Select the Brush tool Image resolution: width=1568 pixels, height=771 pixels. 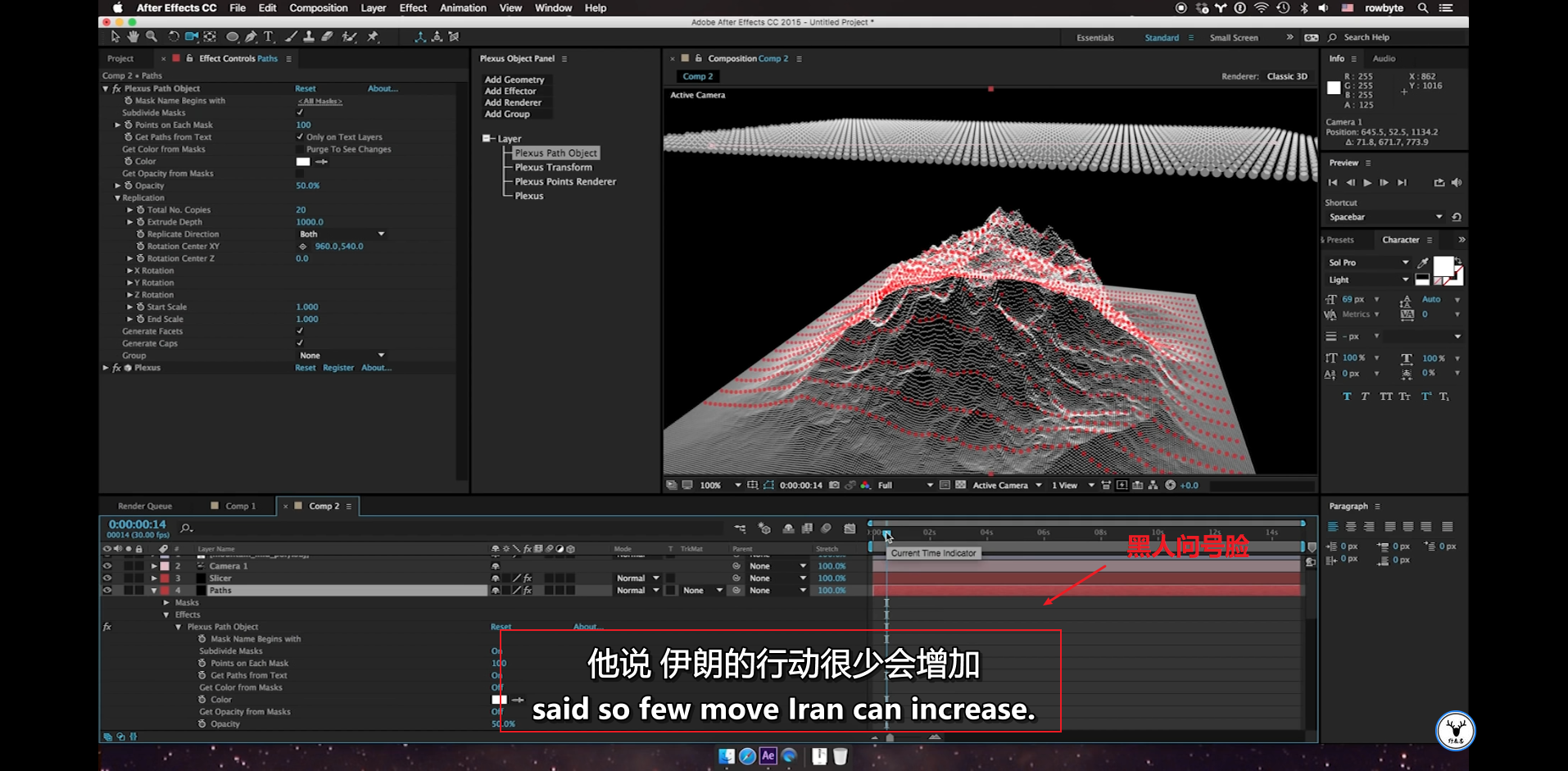coord(291,37)
